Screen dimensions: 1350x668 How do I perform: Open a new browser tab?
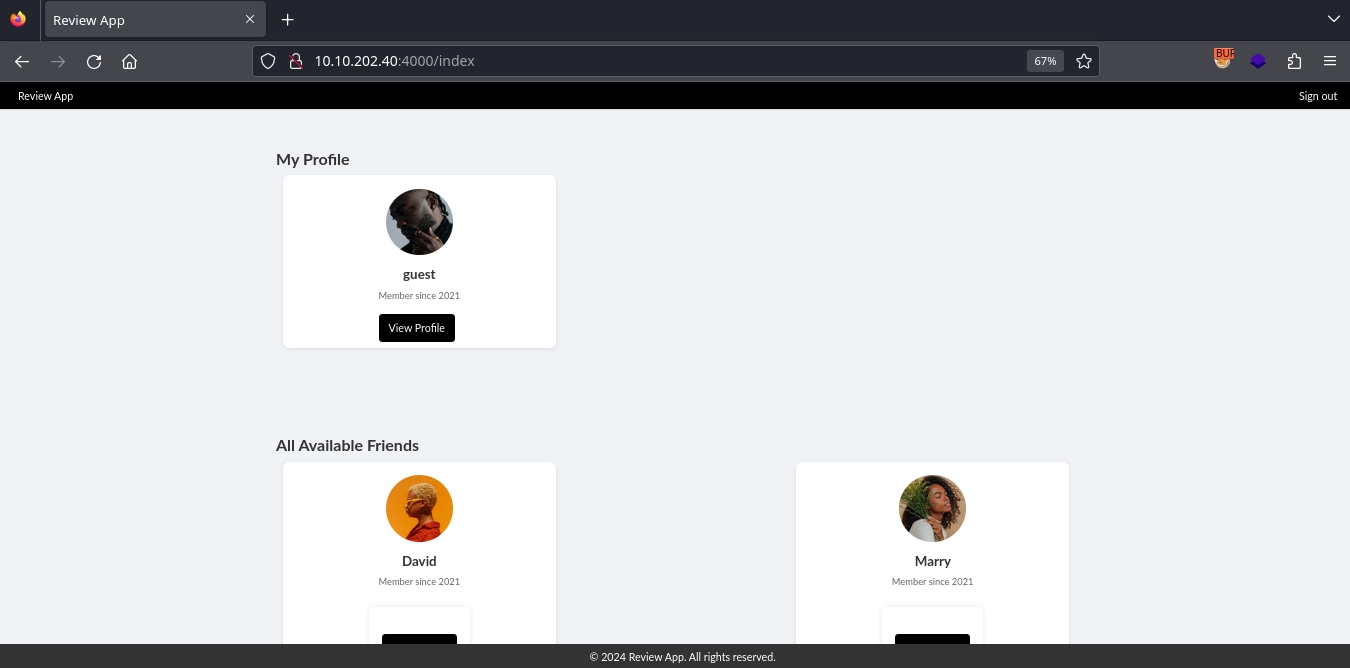pyautogui.click(x=288, y=19)
